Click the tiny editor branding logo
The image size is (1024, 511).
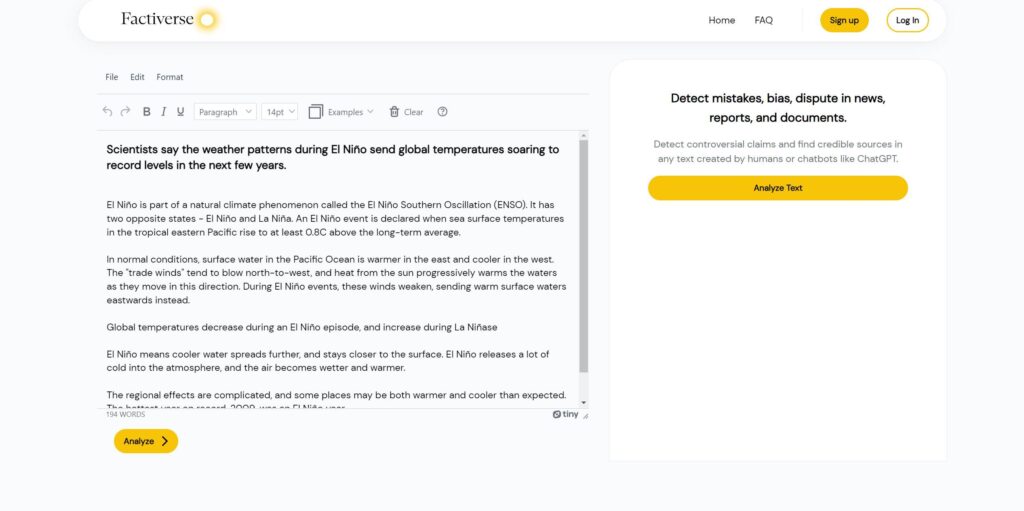(x=565, y=414)
